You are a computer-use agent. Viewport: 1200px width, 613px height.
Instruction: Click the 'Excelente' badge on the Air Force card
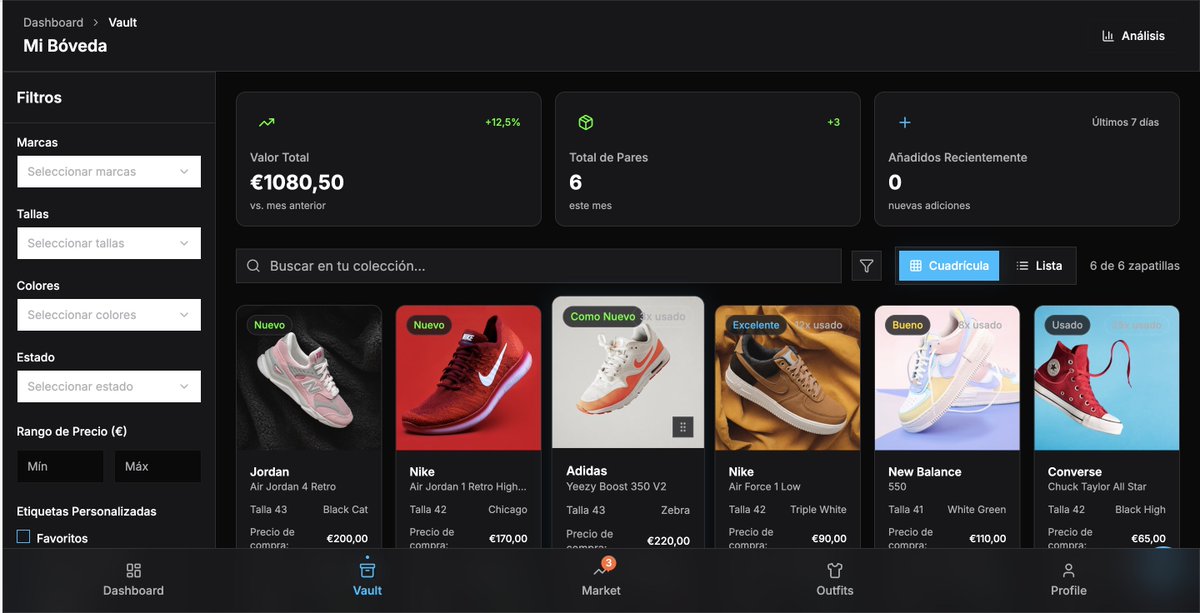[x=756, y=325]
